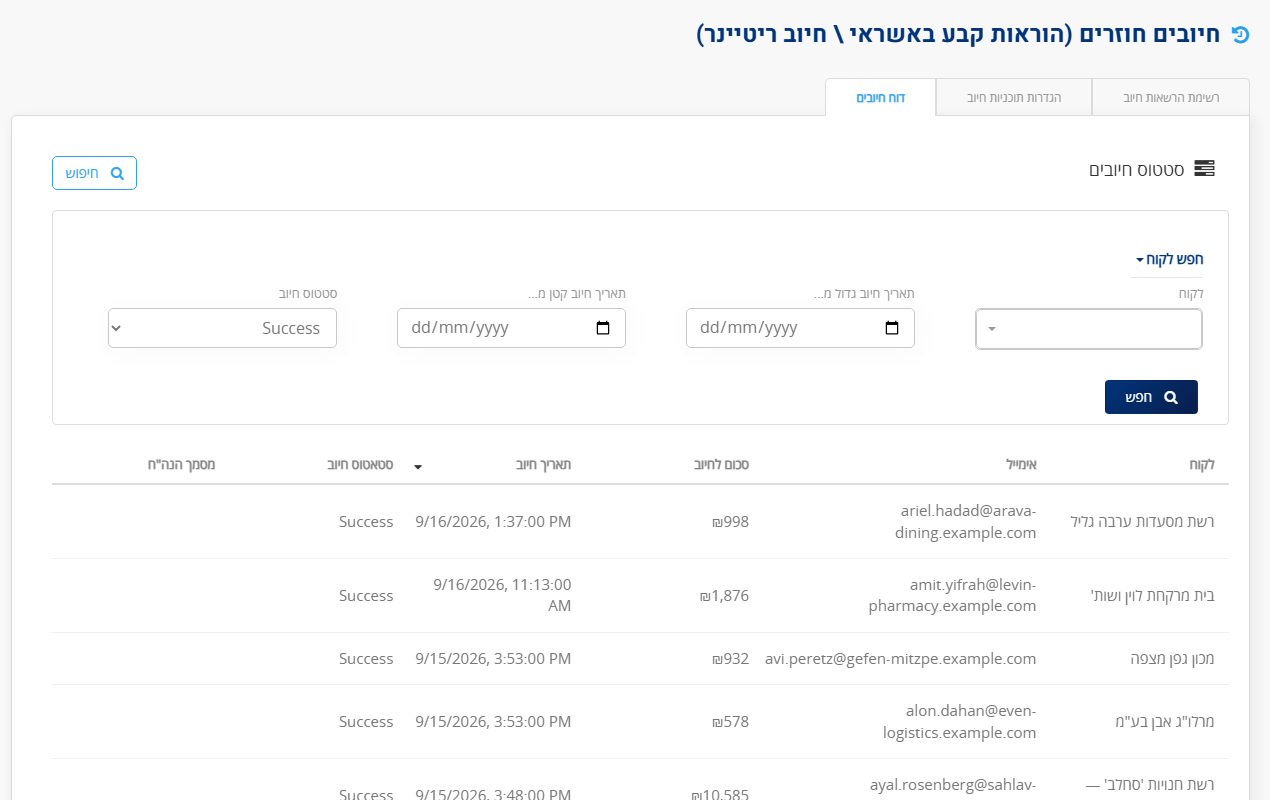Image resolution: width=1270 pixels, height=800 pixels.
Task: Click the מסמך הנה"ח column header
Action: click(x=181, y=465)
